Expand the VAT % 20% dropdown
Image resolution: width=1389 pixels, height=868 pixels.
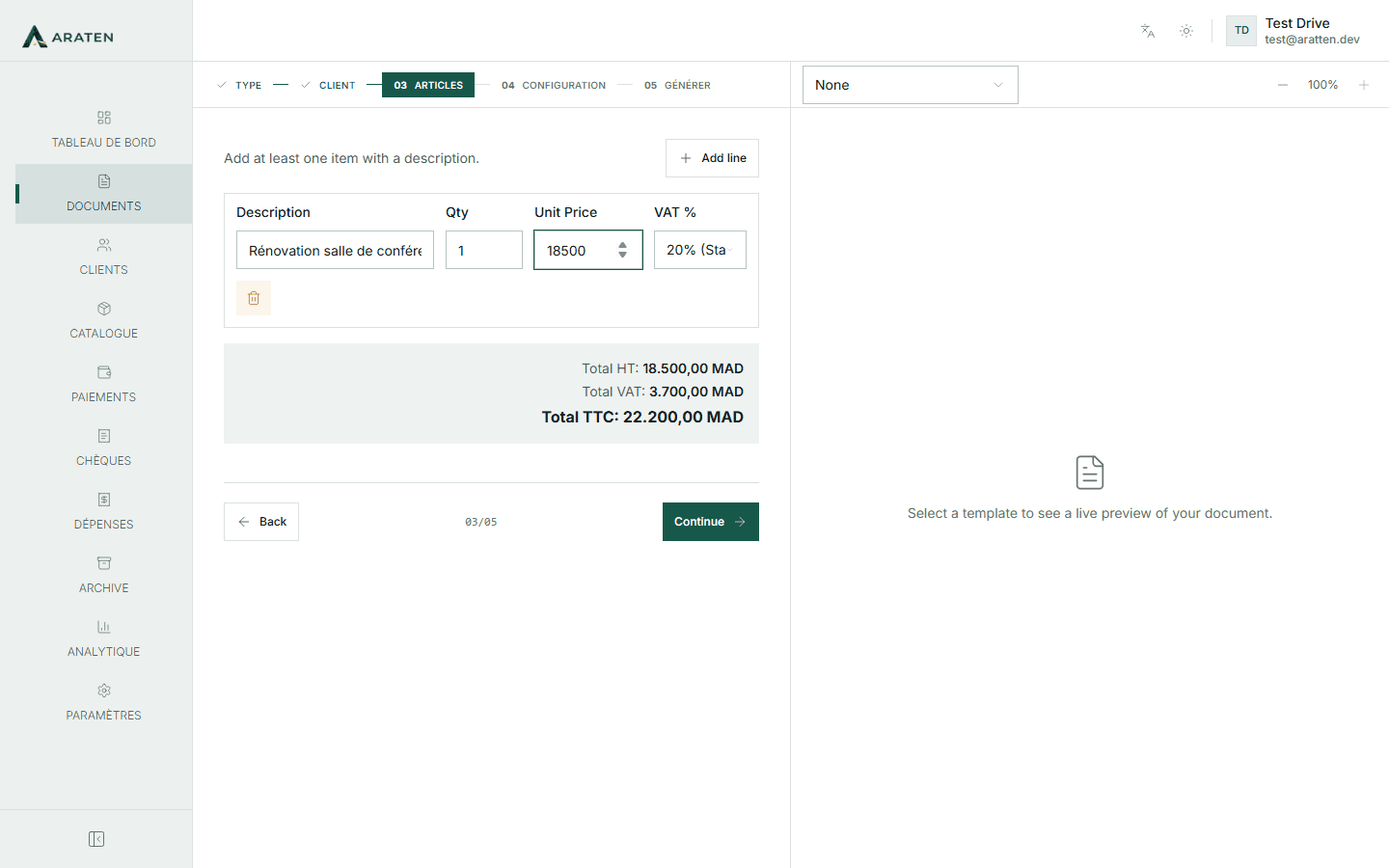[x=700, y=250]
